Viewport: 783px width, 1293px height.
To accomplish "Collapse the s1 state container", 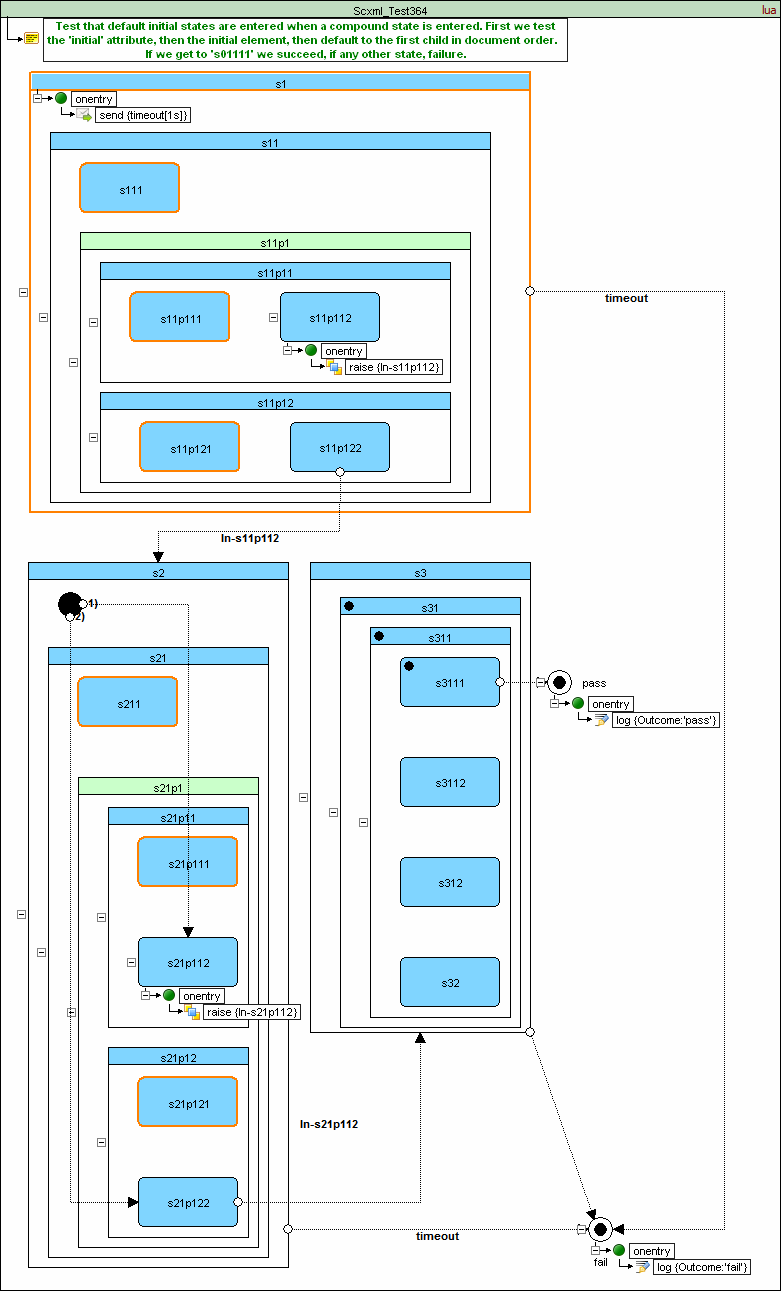I will click(x=23, y=292).
